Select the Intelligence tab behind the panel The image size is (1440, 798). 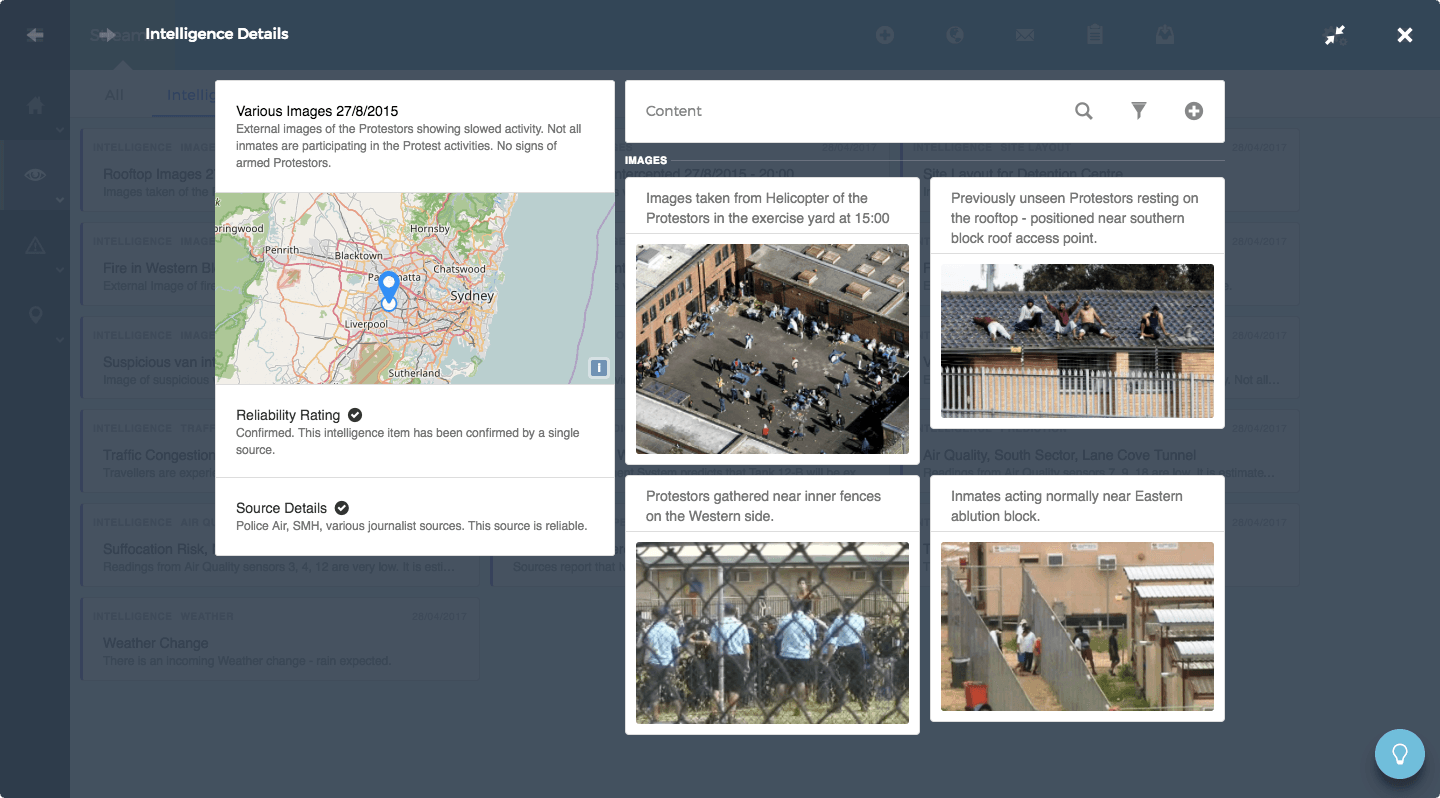pos(190,95)
